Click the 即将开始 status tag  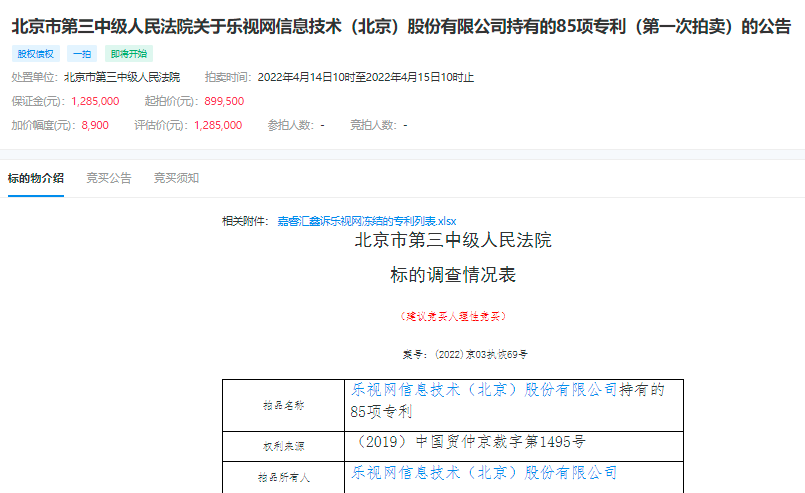click(129, 53)
